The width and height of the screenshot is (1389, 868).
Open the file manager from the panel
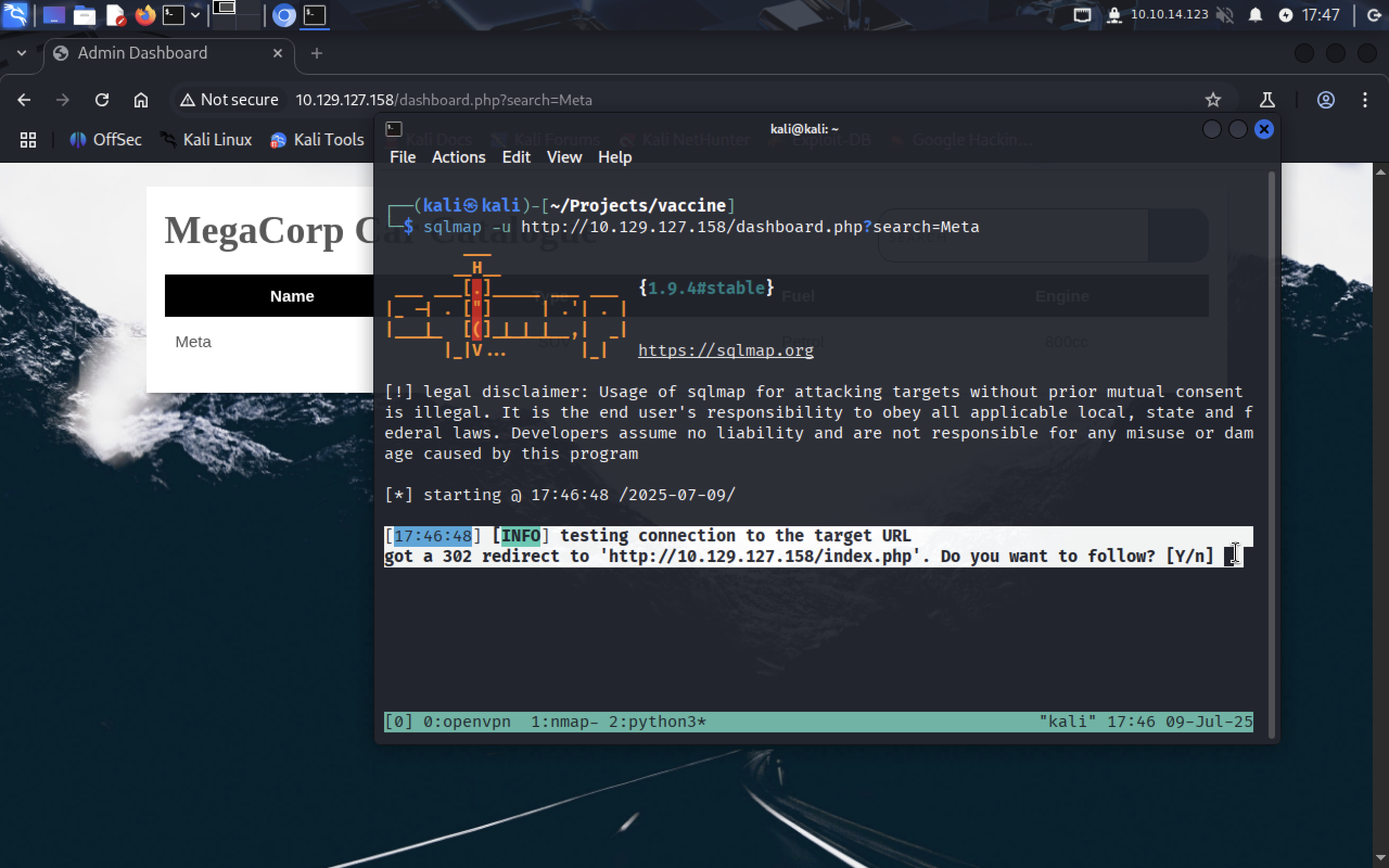[x=85, y=15]
